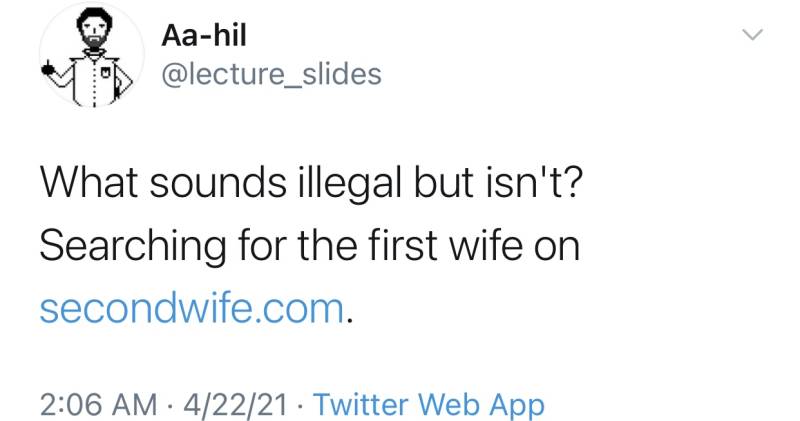Click the shirt pocket badge in the avatar
Image resolution: width=800 pixels, height=421 pixels.
click(105, 72)
